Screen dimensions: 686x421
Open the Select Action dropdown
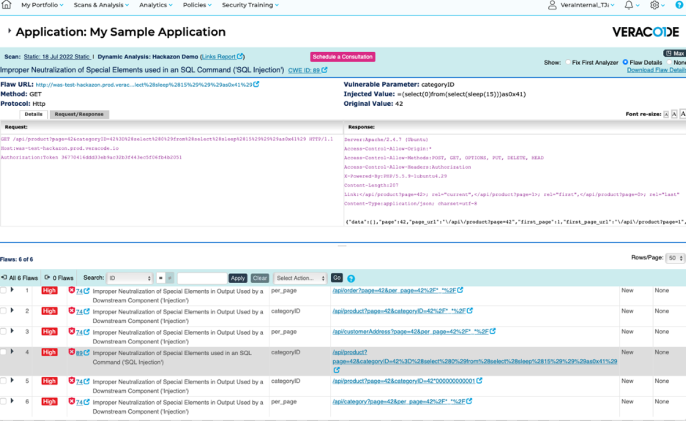pyautogui.click(x=300, y=278)
